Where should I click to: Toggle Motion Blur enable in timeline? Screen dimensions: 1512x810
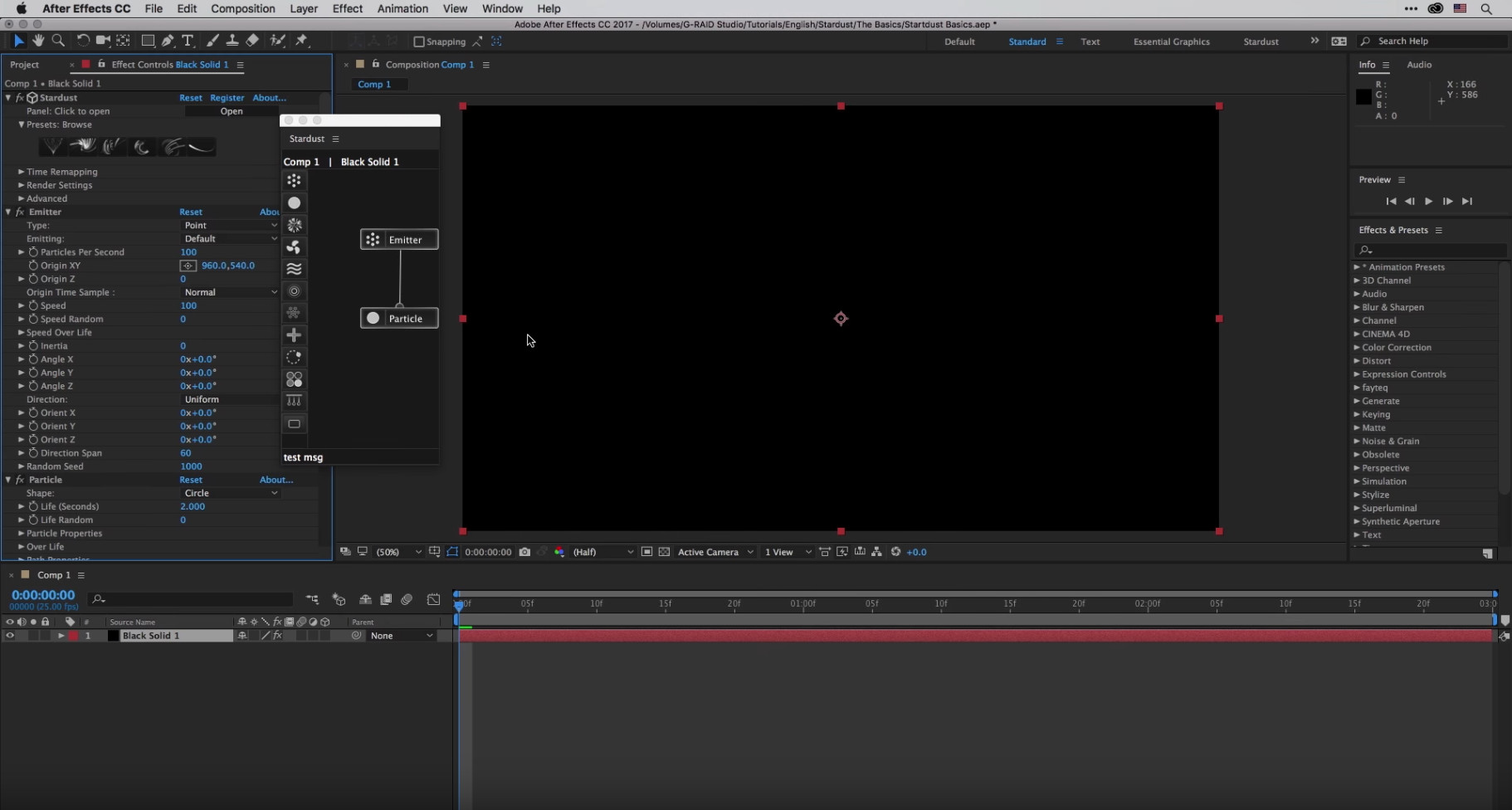407,599
